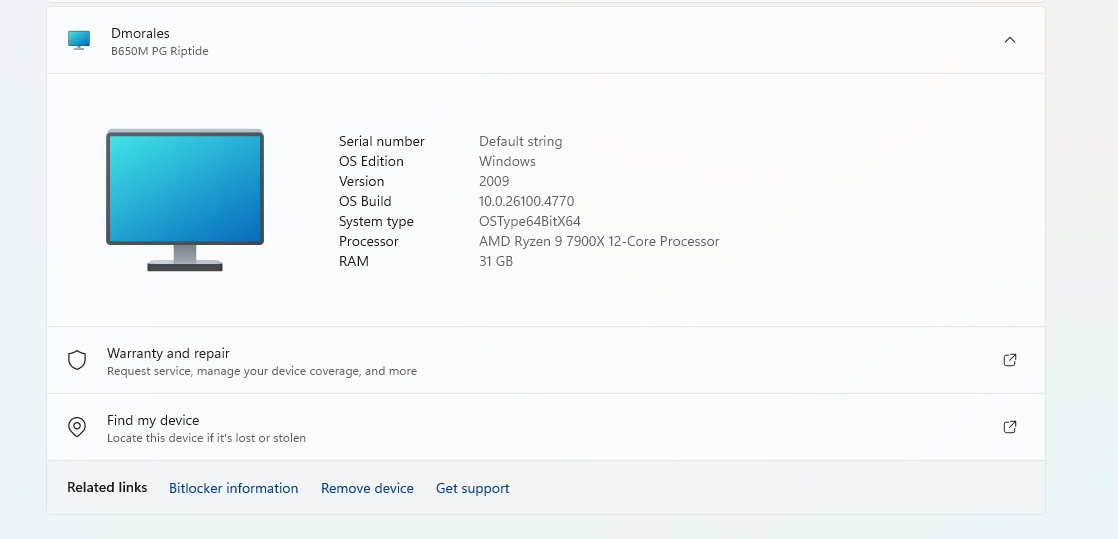This screenshot has height=539, width=1118.
Task: Open the Get support link
Action: 473,488
